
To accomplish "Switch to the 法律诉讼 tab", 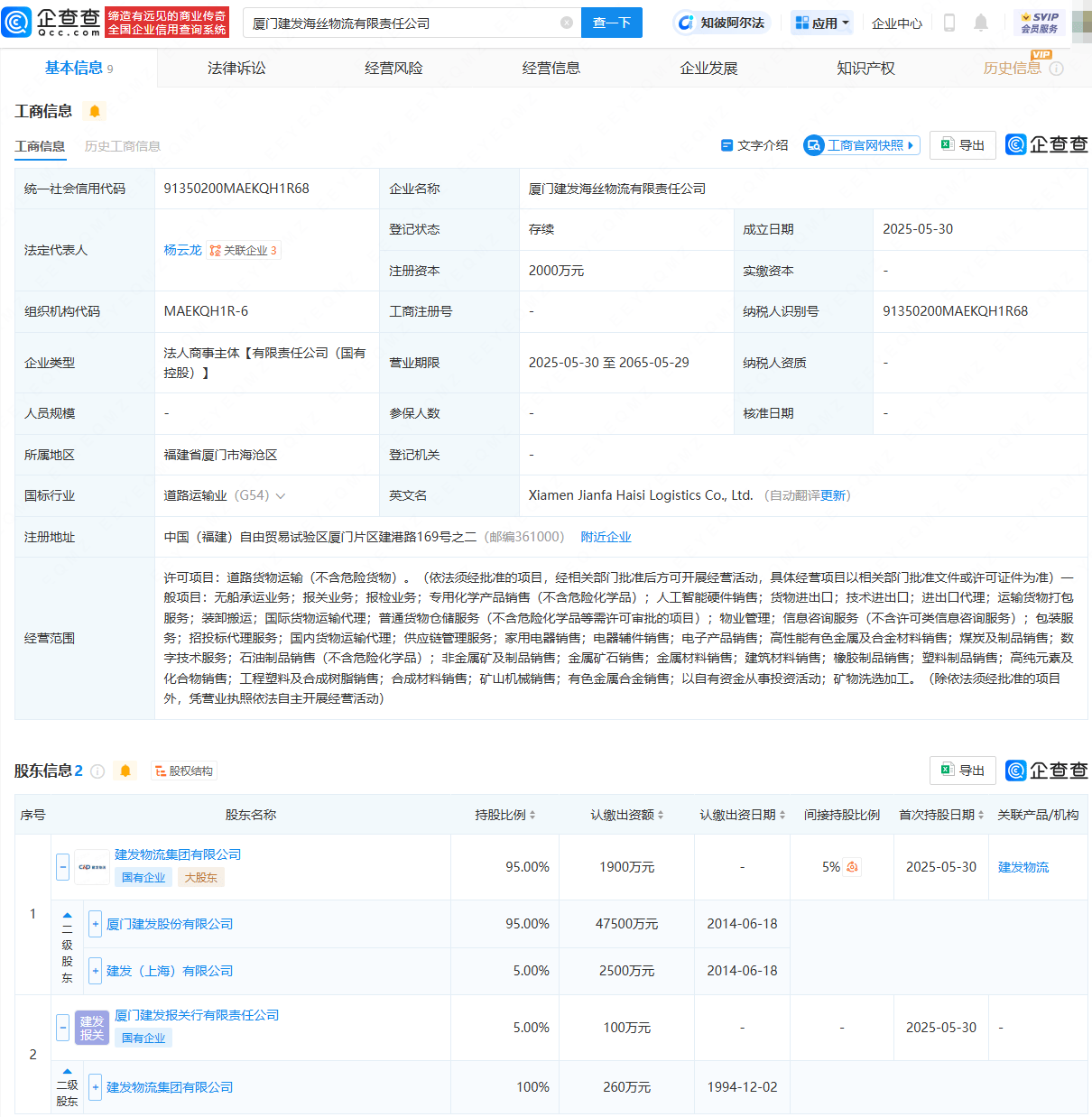I will (236, 69).
